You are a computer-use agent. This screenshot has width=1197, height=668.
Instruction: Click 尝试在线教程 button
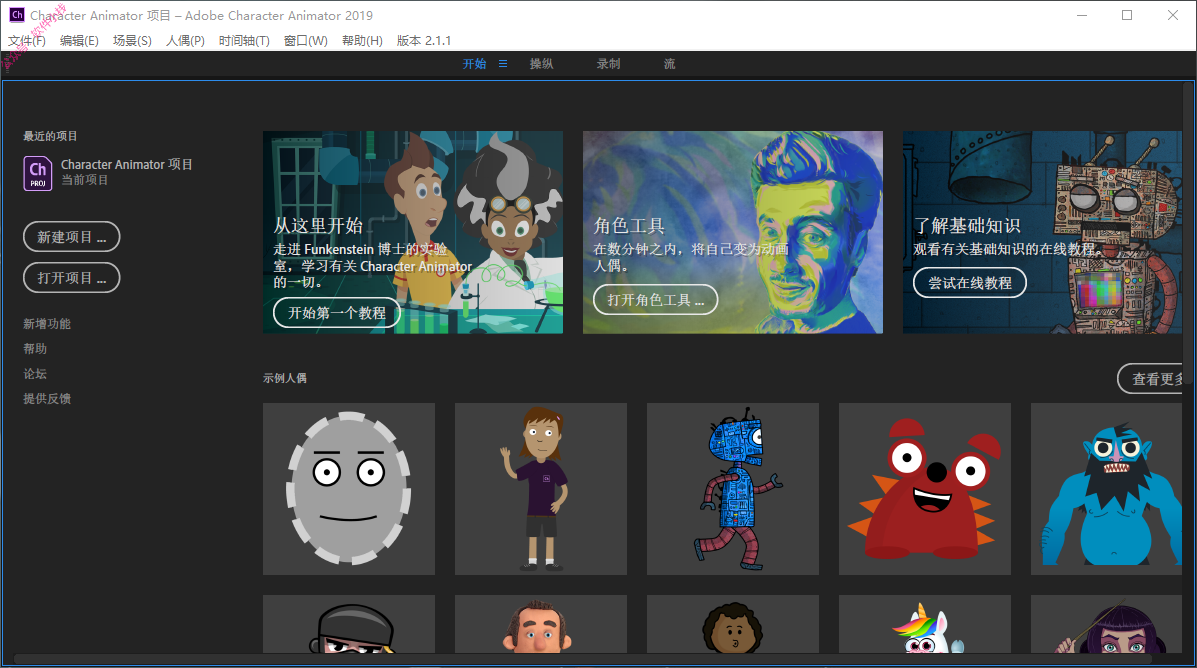[970, 283]
